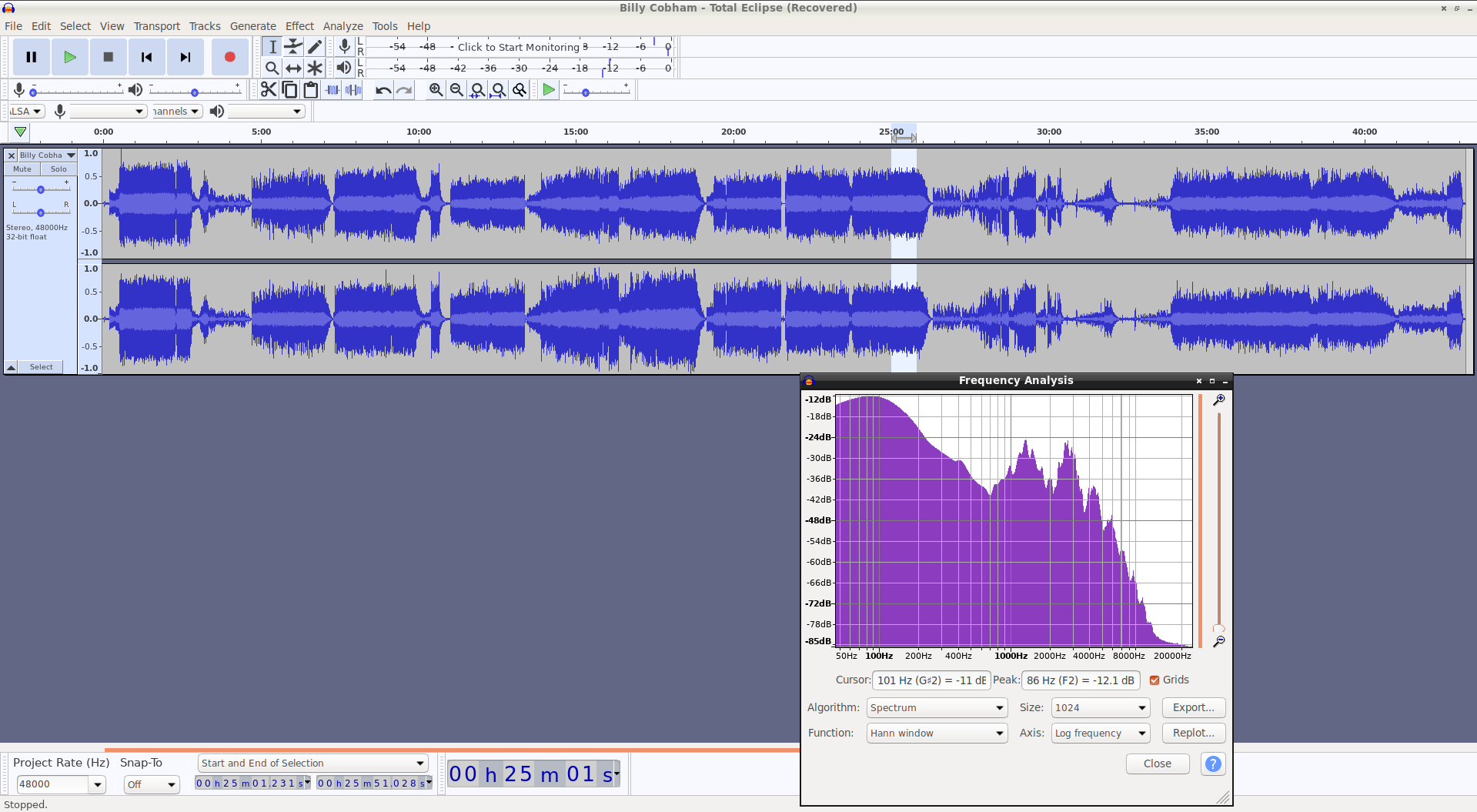Click the recording meter microphone icon
Screen dimensions: 1477x812
345,47
